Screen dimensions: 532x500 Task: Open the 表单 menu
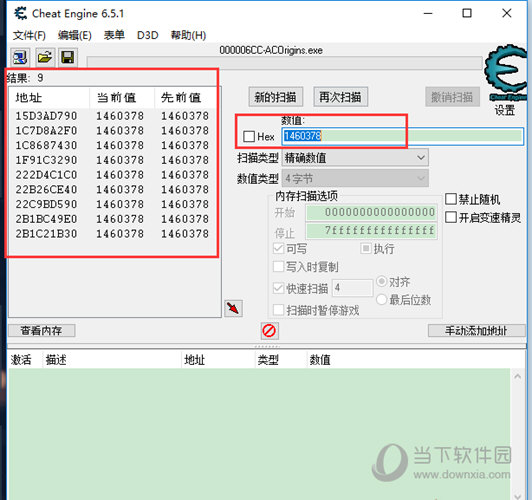(114, 35)
